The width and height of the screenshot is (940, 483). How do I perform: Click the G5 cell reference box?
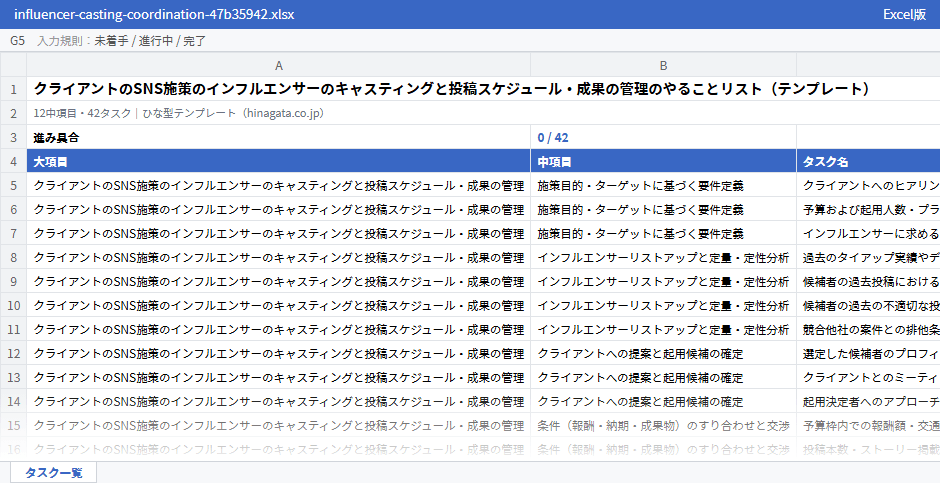(17, 41)
